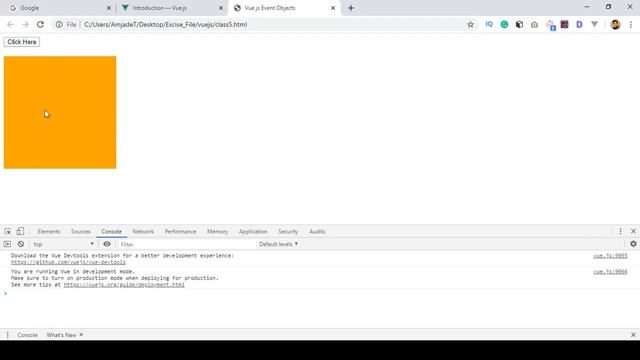Open the IQ browser extension
This screenshot has width=640, height=360.
point(489,24)
